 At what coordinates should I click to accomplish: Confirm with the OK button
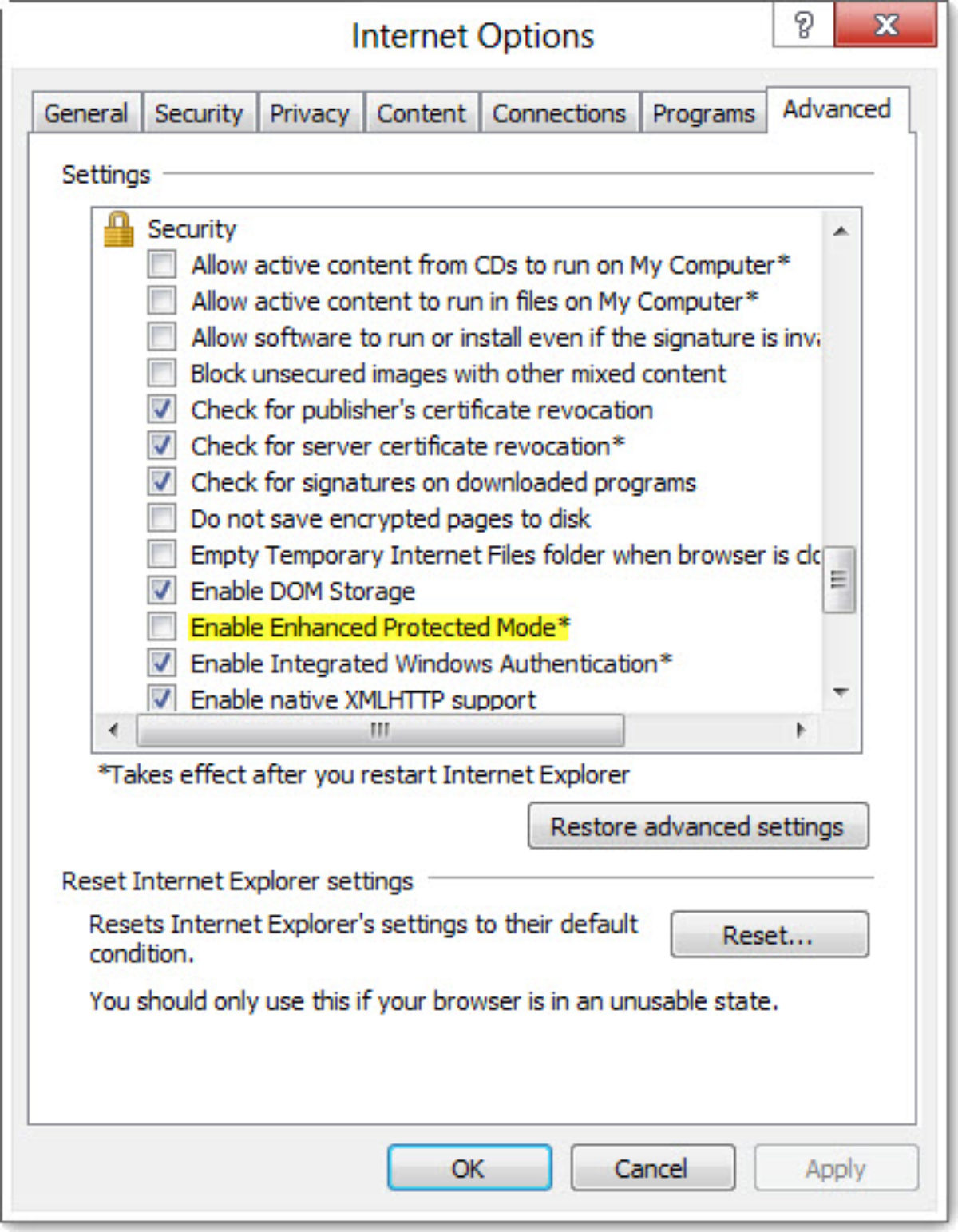click(469, 1168)
